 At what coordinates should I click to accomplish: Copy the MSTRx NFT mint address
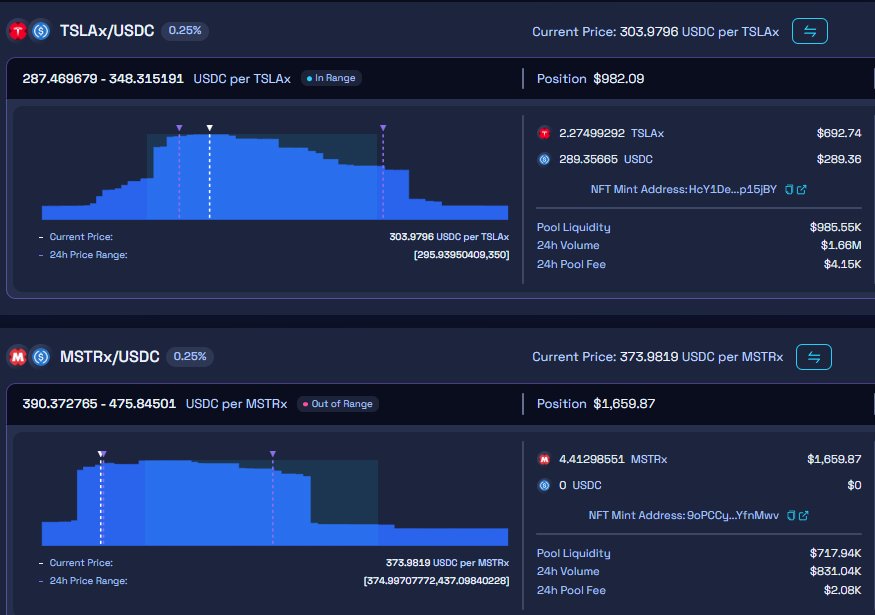tap(790, 515)
